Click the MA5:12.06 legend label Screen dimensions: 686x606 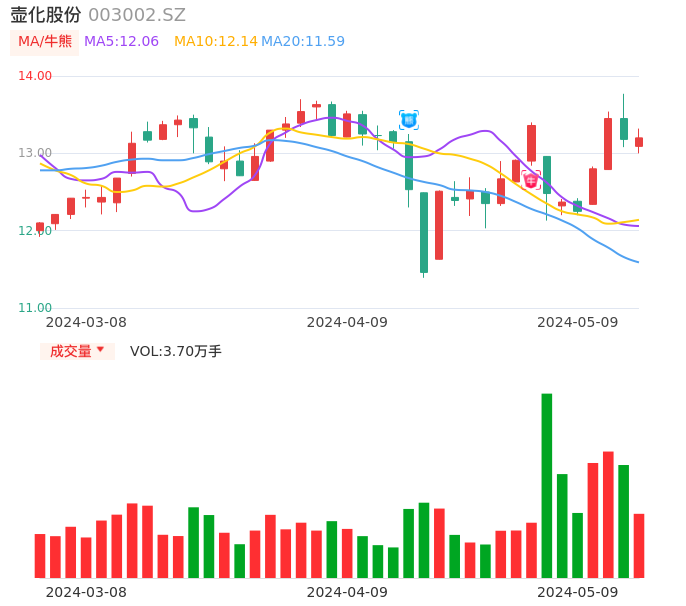121,42
